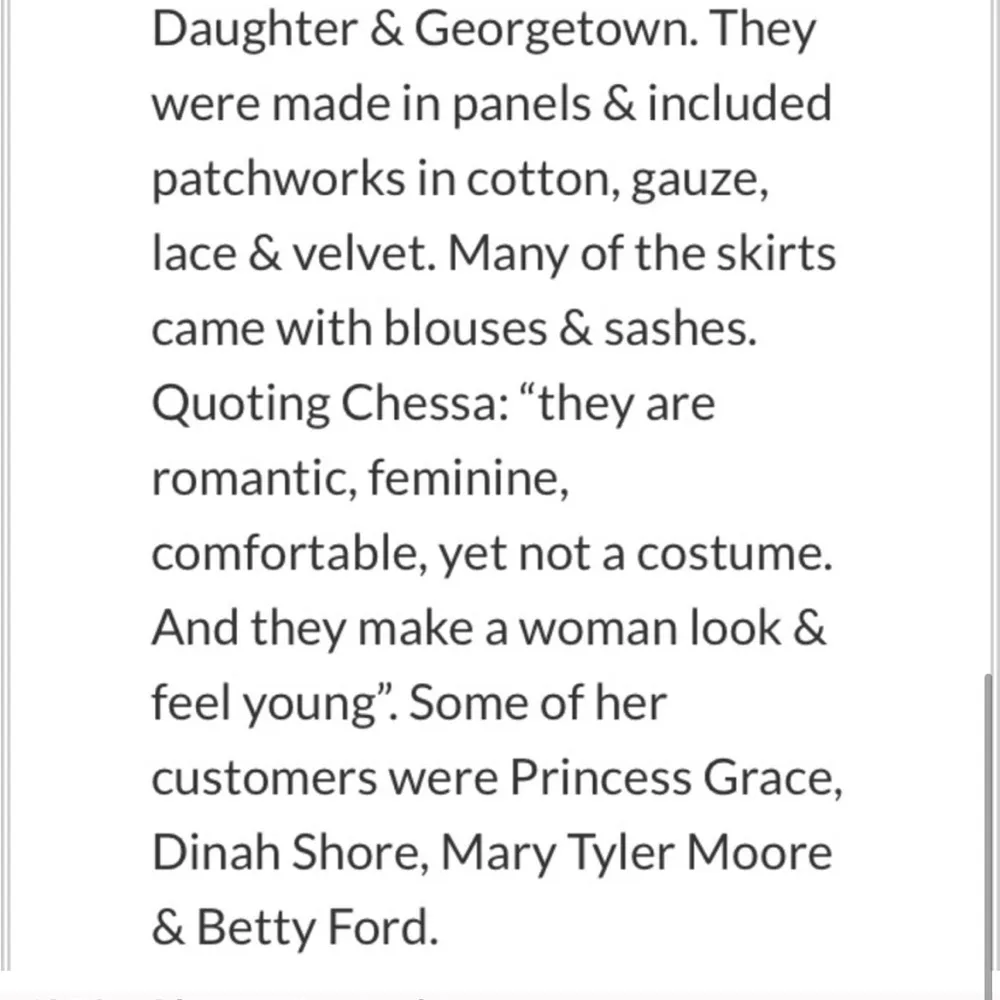Screen dimensions: 1000x1000
Task: Click the word "costume" in the quote
Action: click(733, 553)
